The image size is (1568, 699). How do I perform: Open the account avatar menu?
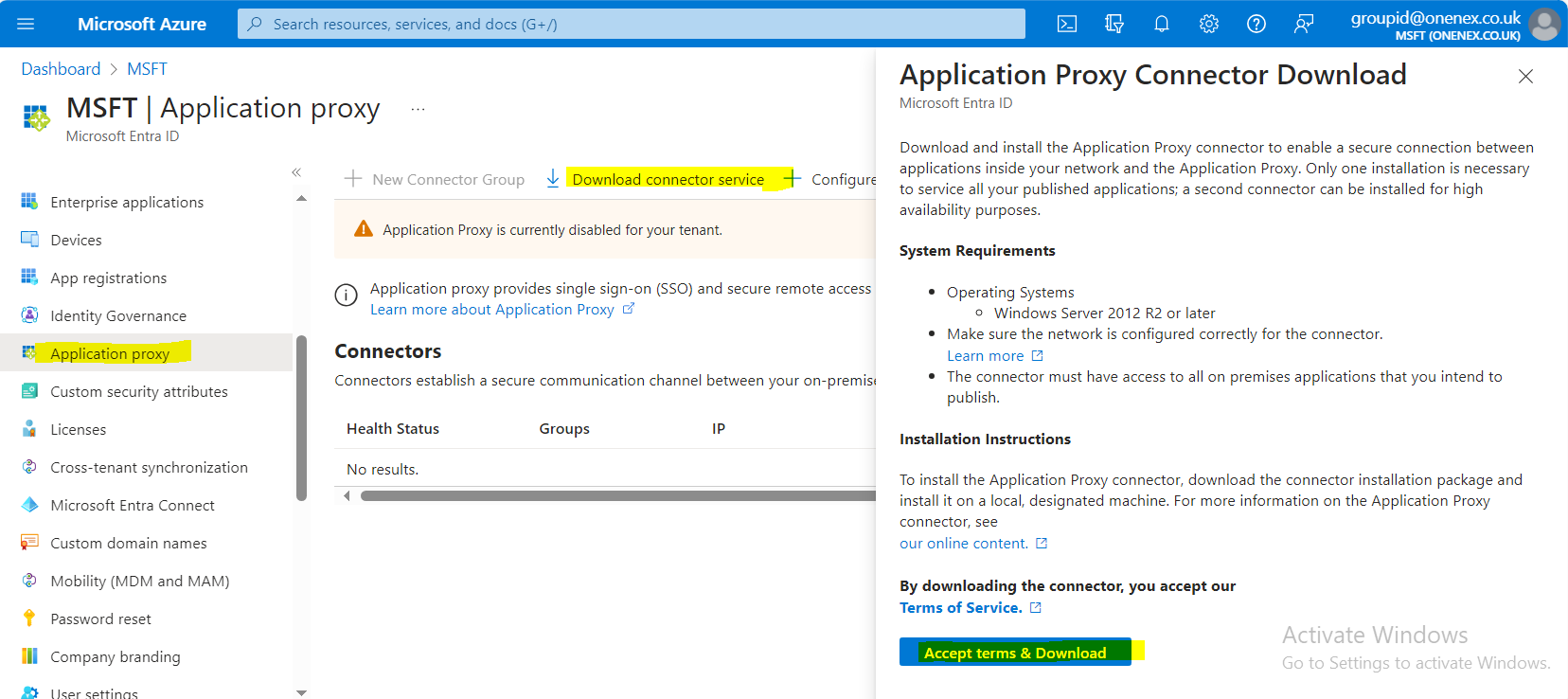coord(1544,24)
